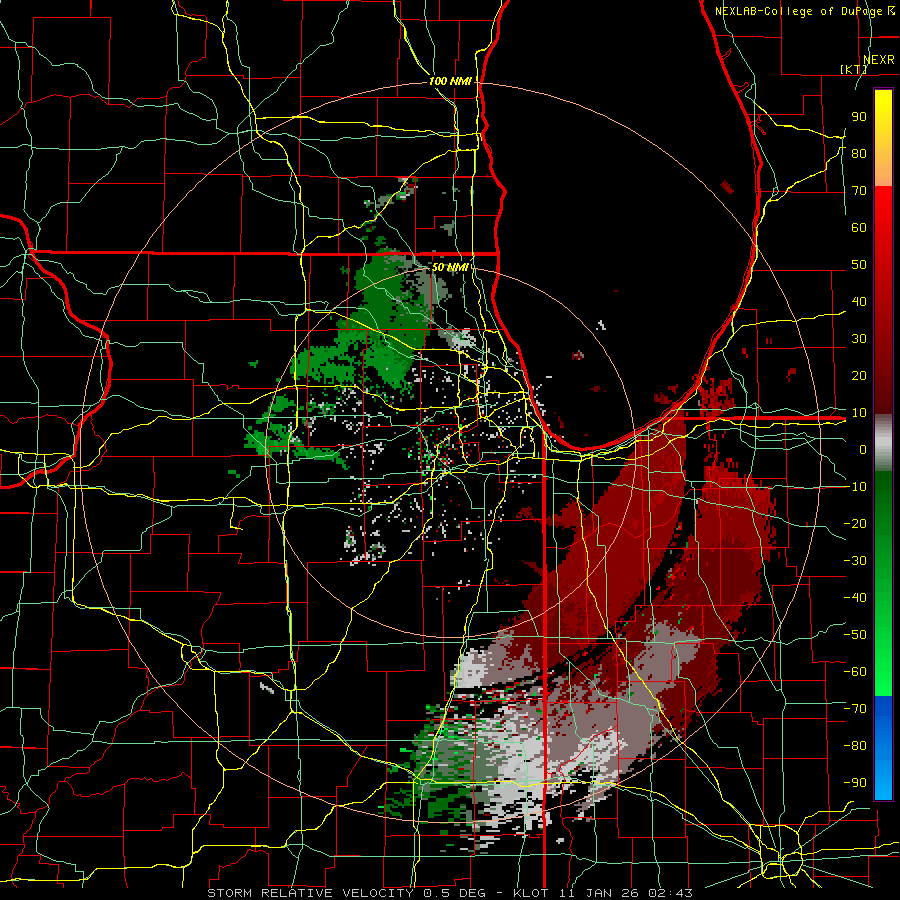The width and height of the screenshot is (900, 900).
Task: Click the -50 value on the velocity scale
Action: (855, 634)
